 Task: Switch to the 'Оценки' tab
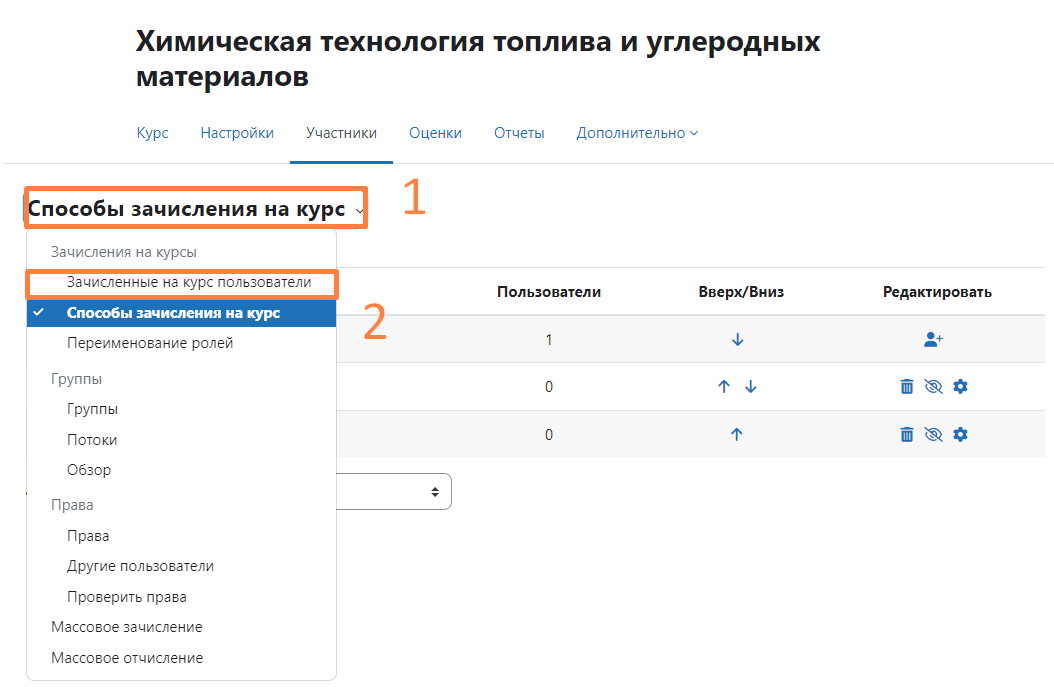[435, 133]
